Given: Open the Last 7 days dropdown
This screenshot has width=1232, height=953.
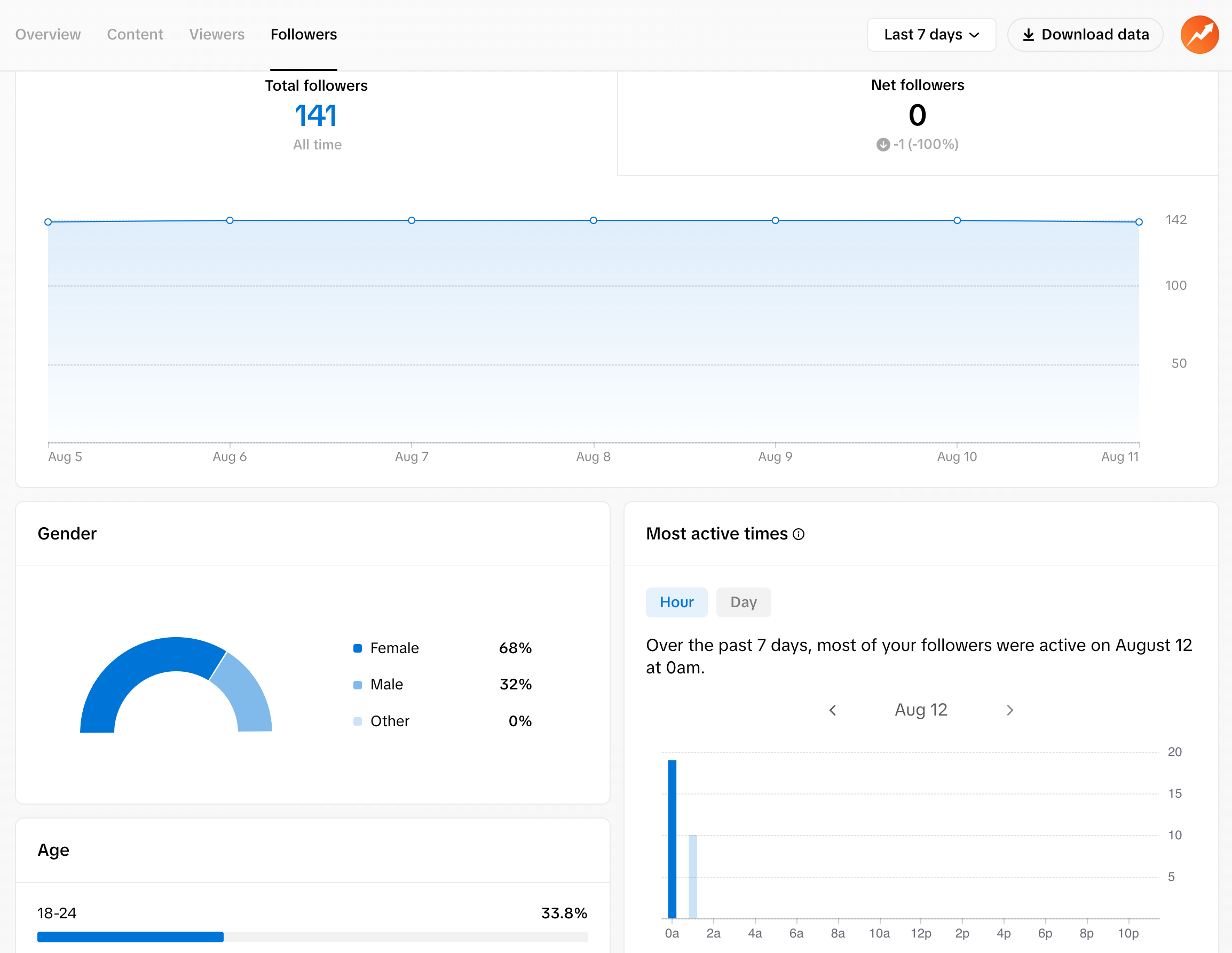Looking at the screenshot, I should coord(931,34).
